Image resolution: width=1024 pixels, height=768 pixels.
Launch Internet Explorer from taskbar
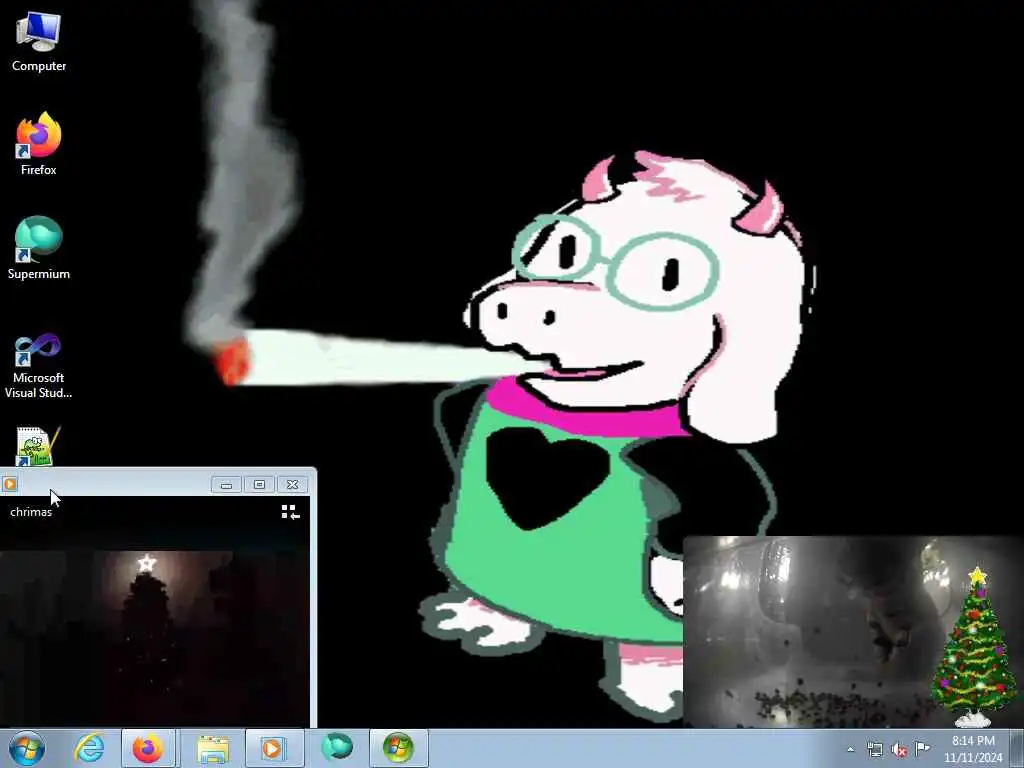pyautogui.click(x=89, y=748)
